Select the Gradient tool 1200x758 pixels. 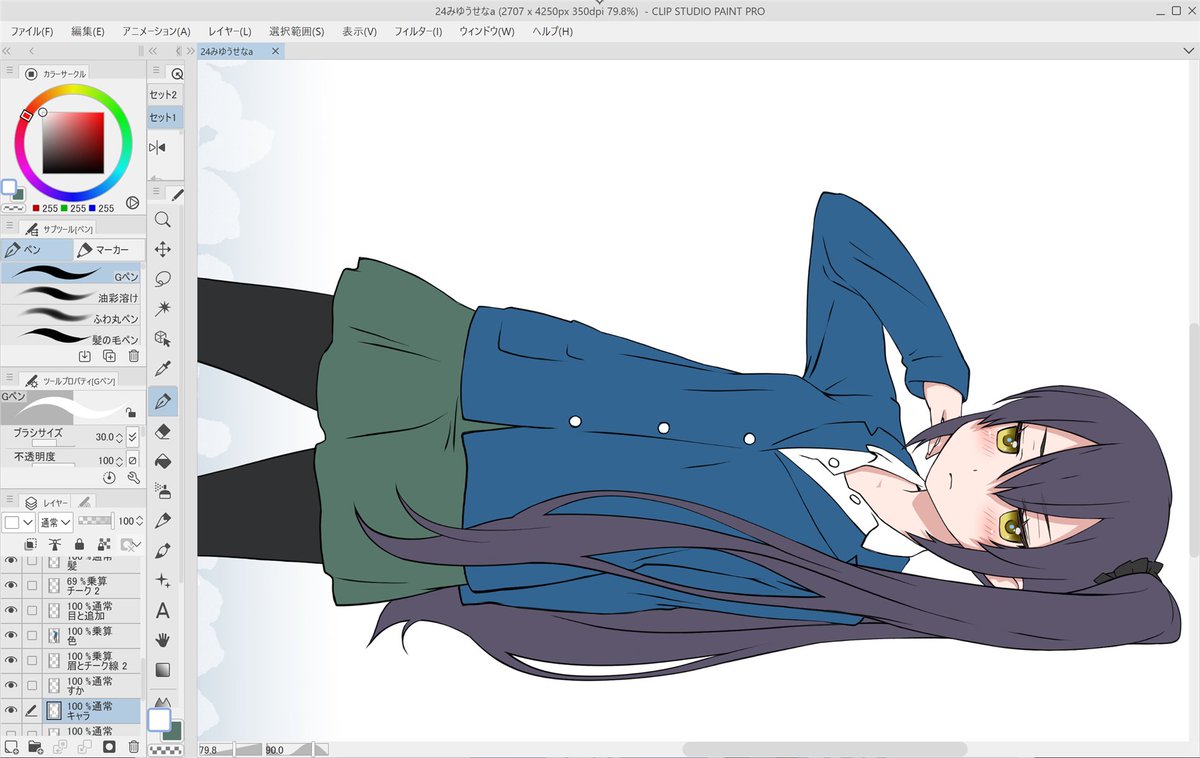[x=163, y=669]
